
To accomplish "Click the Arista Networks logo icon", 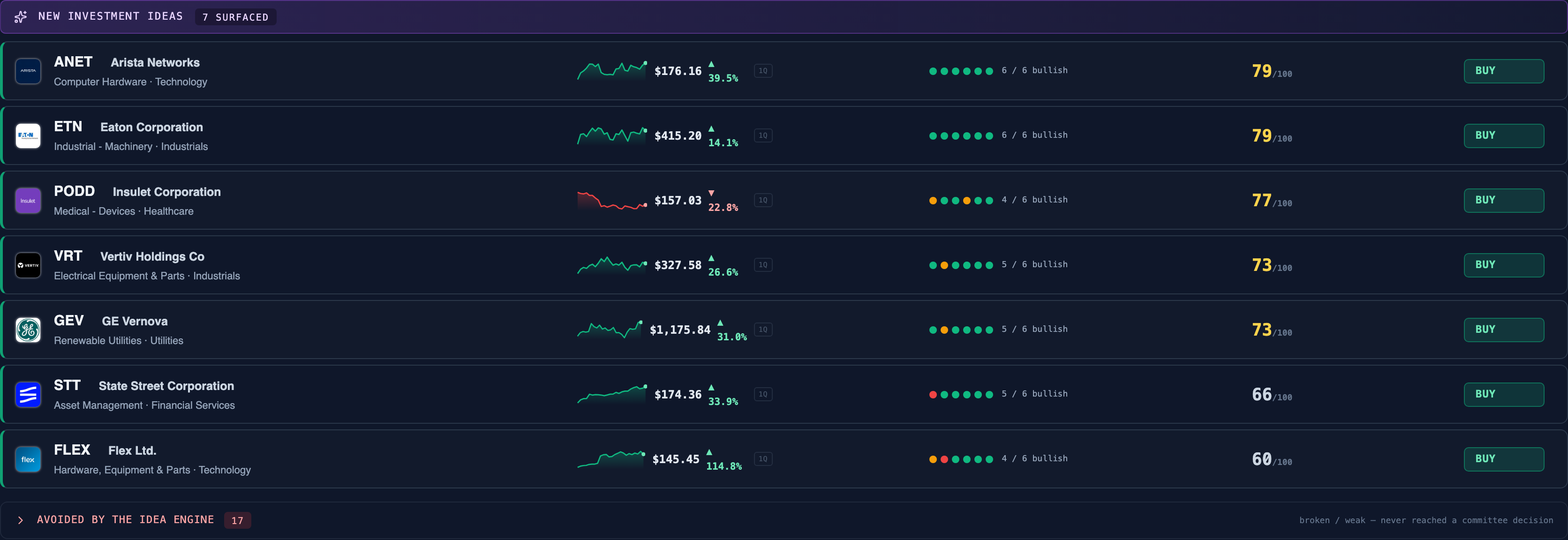I will click(x=28, y=71).
